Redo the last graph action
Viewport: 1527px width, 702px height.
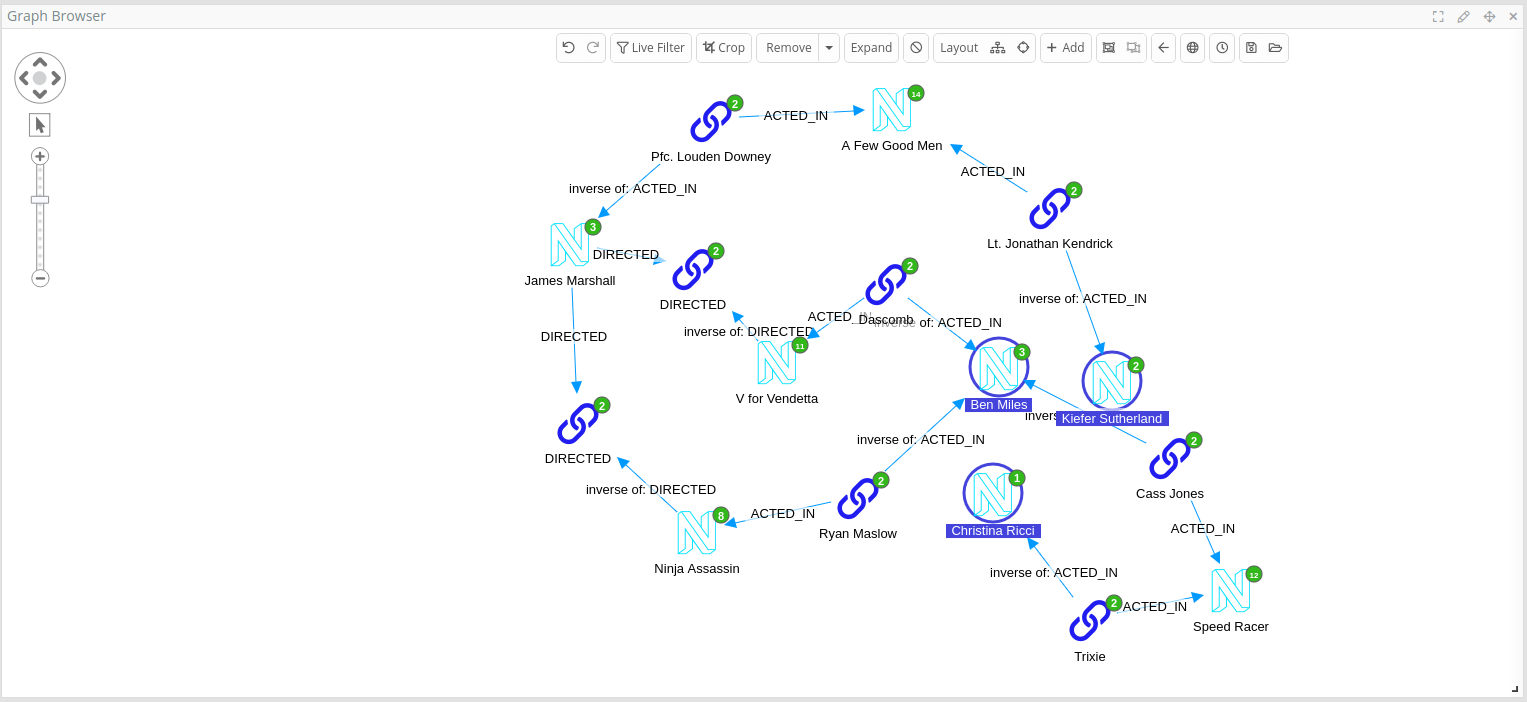point(593,48)
